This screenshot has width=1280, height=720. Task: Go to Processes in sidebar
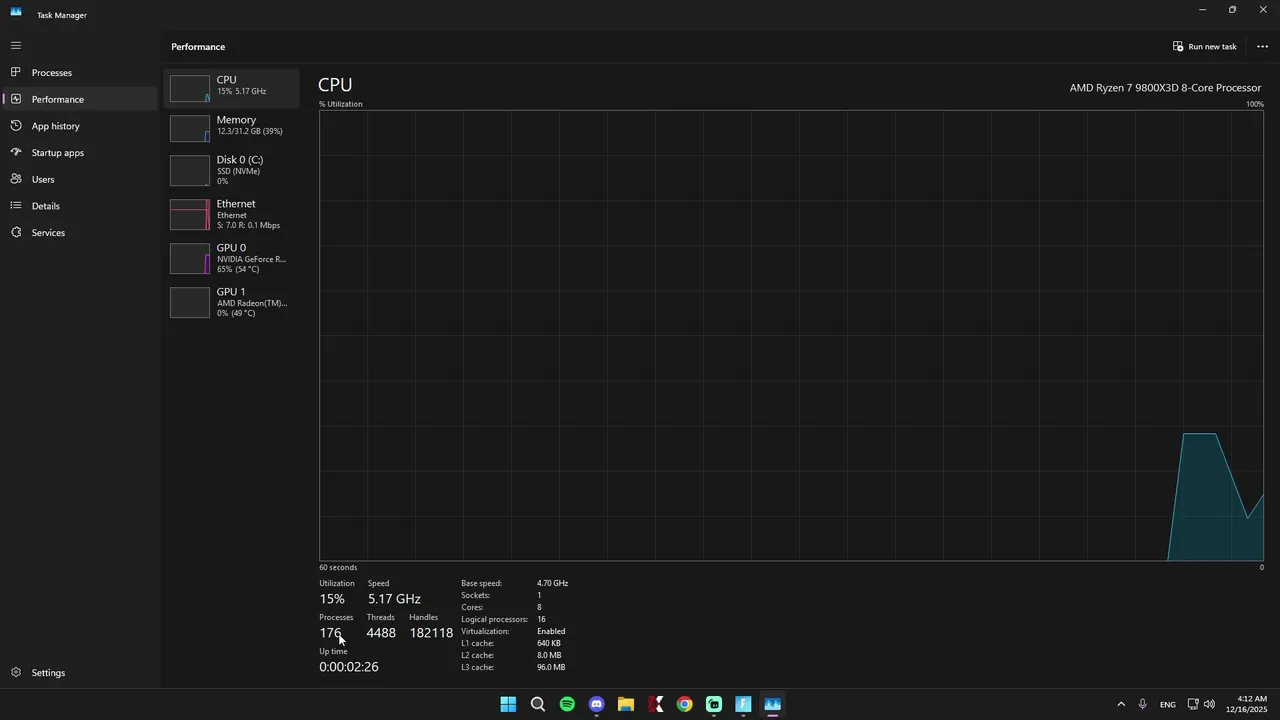(52, 73)
